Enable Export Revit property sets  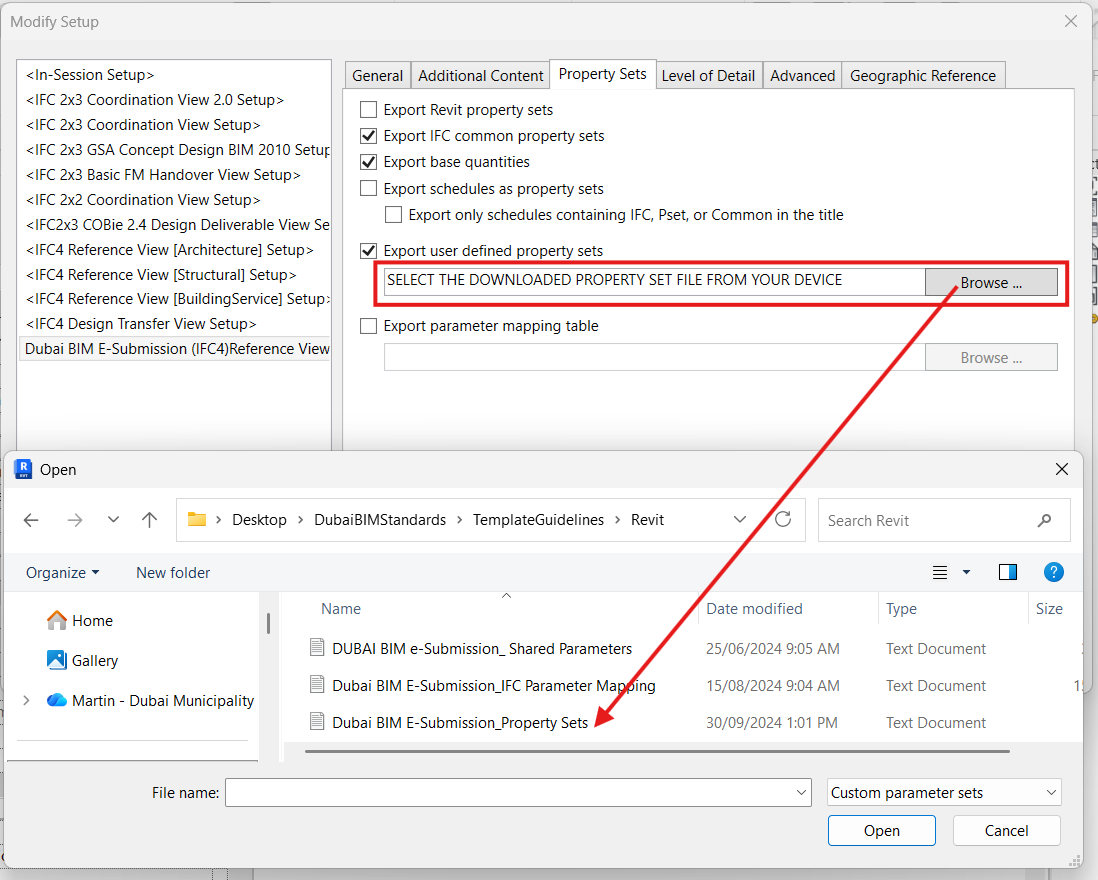(x=368, y=110)
